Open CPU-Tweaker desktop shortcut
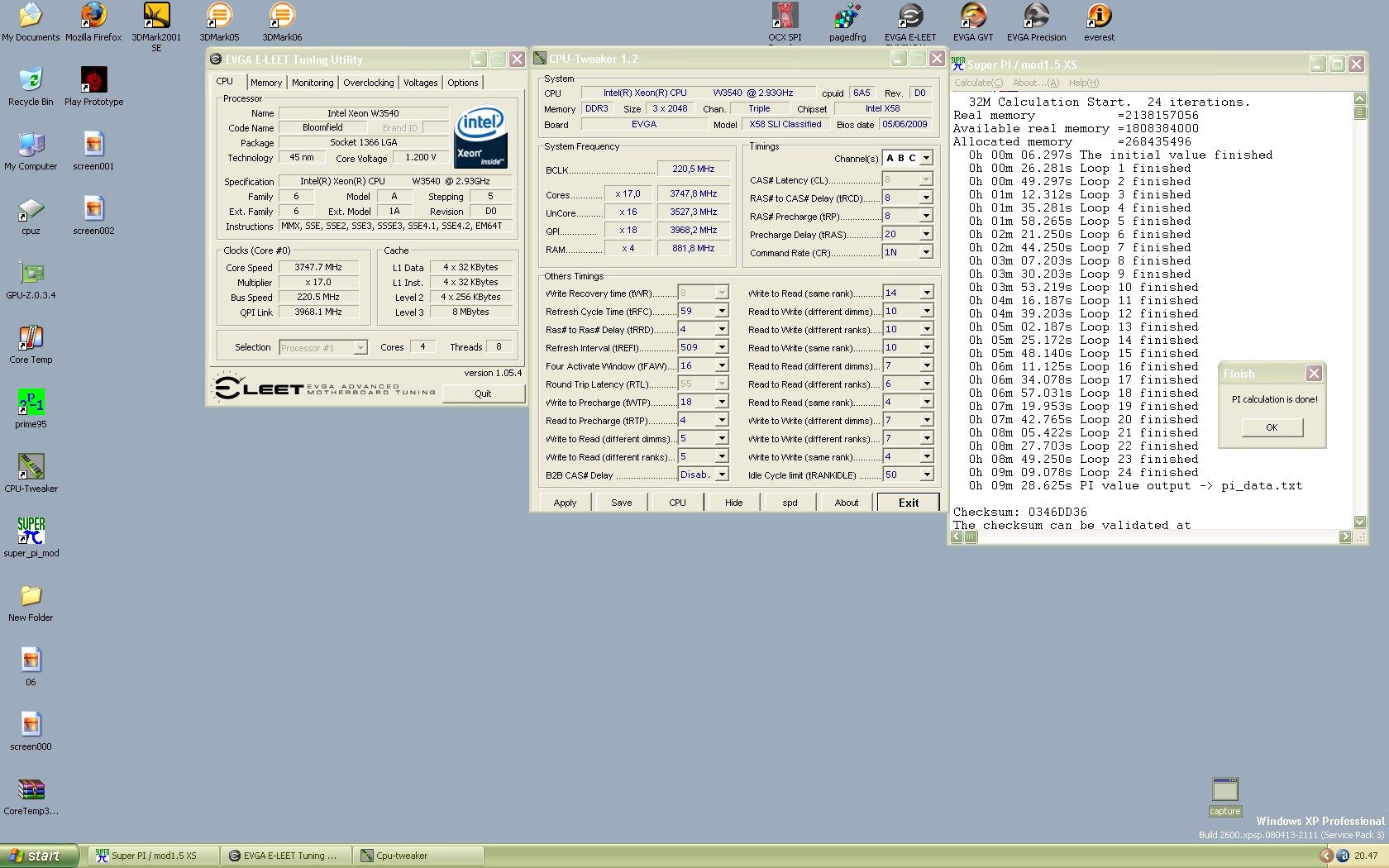1389x868 pixels. 31,473
